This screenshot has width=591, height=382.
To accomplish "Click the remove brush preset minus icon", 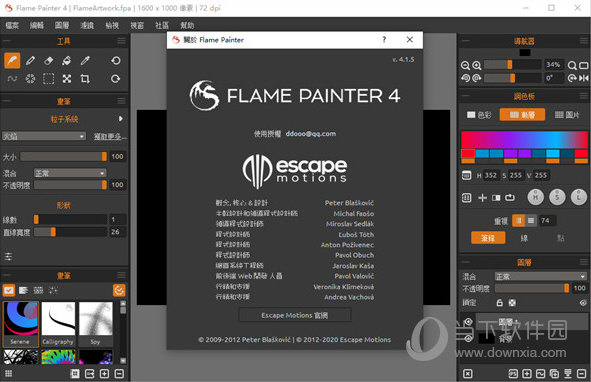I will 119,374.
